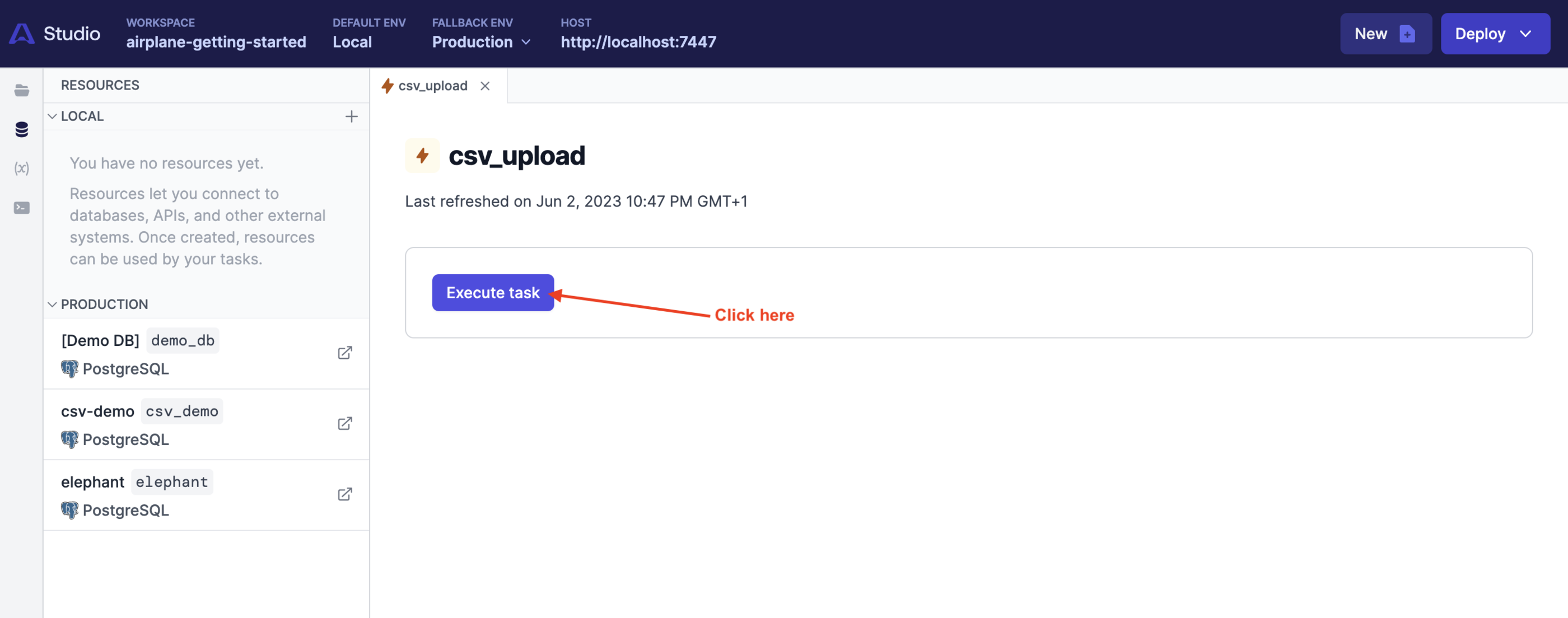This screenshot has height=618, width=1568.
Task: Click the Last refreshed timestamp text
Action: [x=576, y=202]
